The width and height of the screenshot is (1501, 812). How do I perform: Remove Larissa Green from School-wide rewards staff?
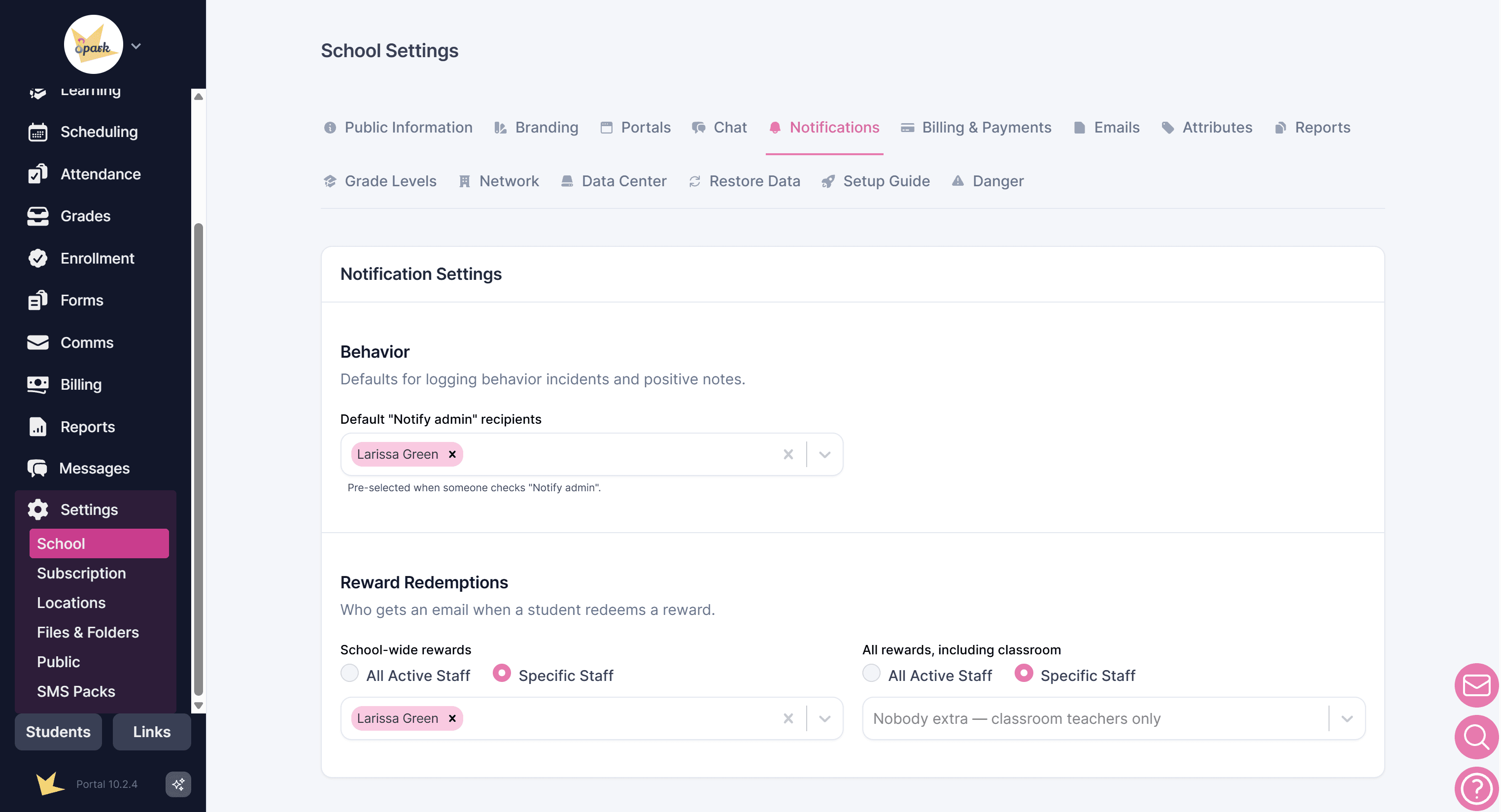point(452,718)
